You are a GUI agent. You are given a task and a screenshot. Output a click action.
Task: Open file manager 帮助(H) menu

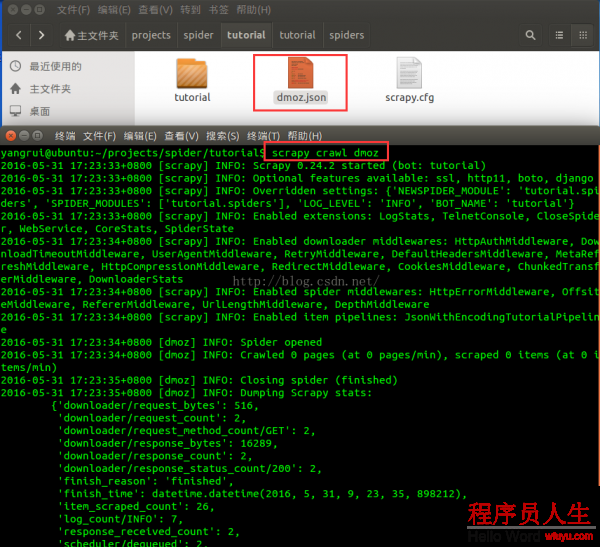pyautogui.click(x=253, y=10)
